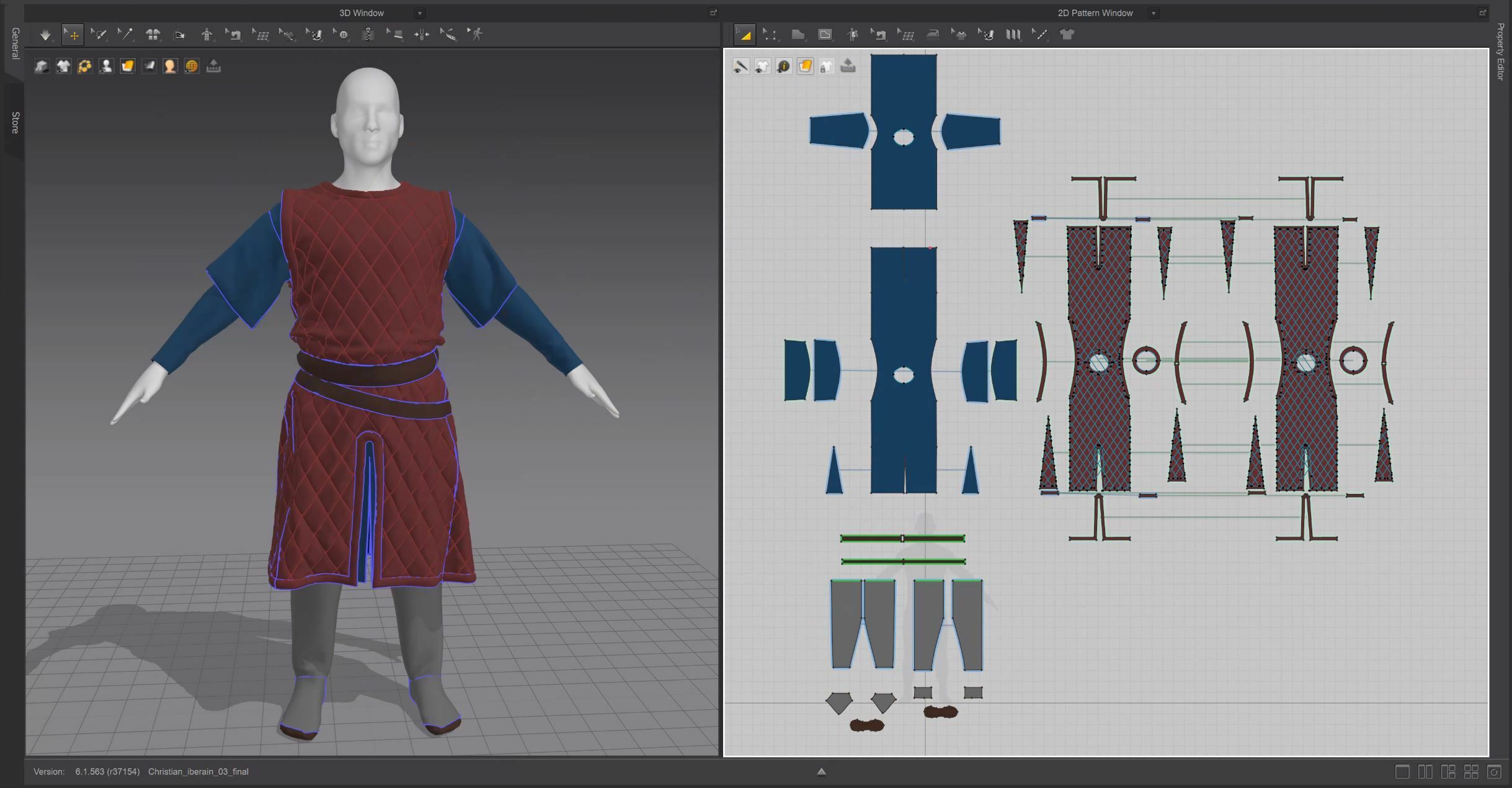
Task: Open the 3D Window title dropdown arrow
Action: coord(420,13)
